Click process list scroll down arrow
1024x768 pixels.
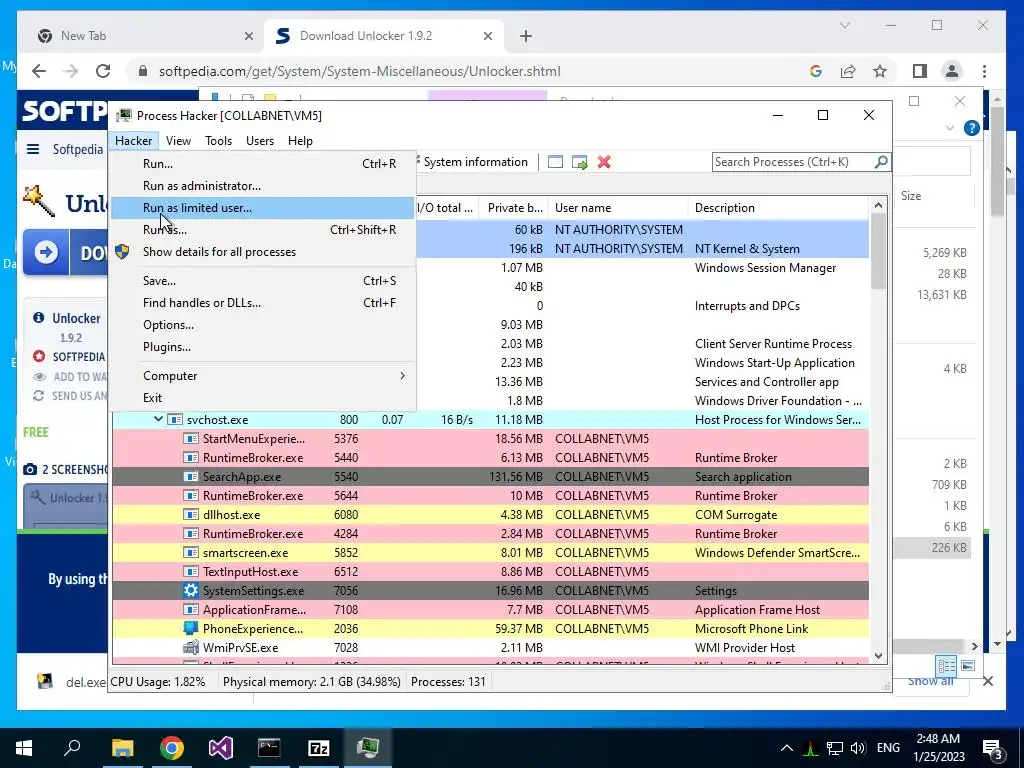click(878, 656)
